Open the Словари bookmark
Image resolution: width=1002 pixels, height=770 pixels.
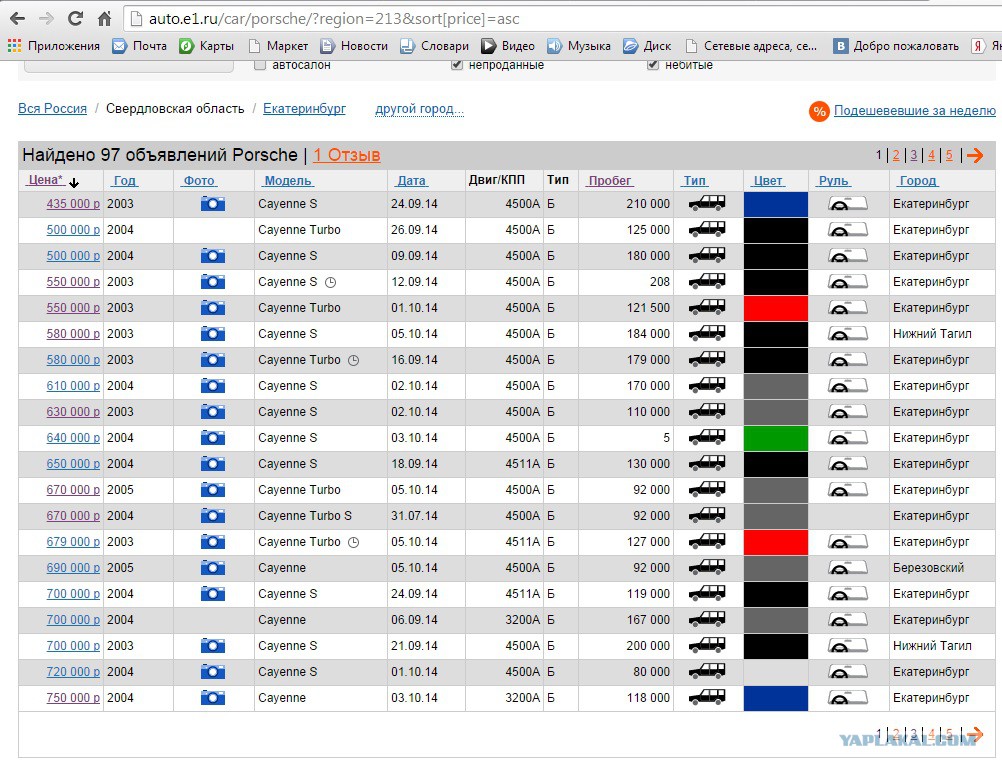tap(435, 46)
